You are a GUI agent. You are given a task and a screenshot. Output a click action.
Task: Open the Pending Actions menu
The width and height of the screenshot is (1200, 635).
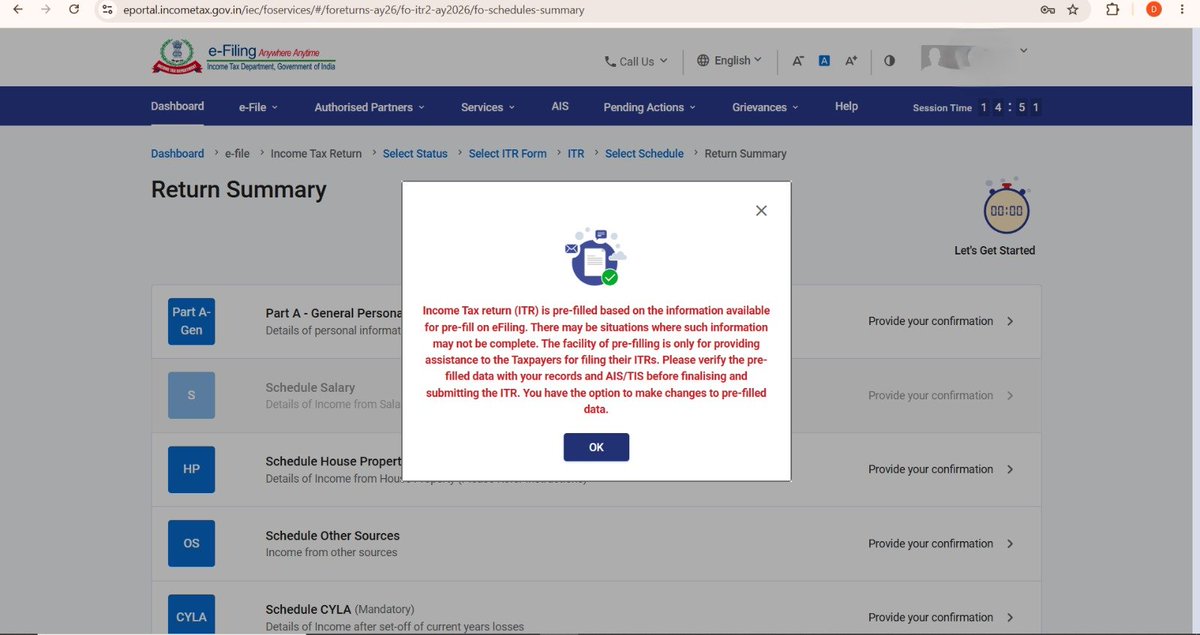coord(650,107)
